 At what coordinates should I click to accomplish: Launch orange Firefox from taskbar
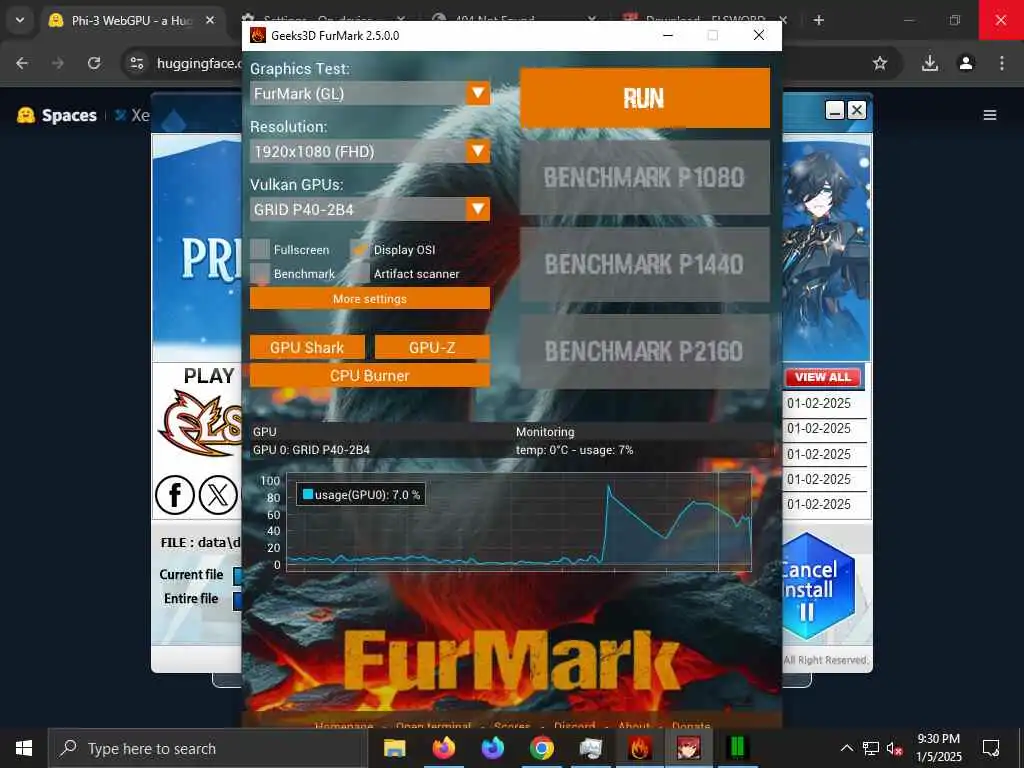pyautogui.click(x=444, y=748)
